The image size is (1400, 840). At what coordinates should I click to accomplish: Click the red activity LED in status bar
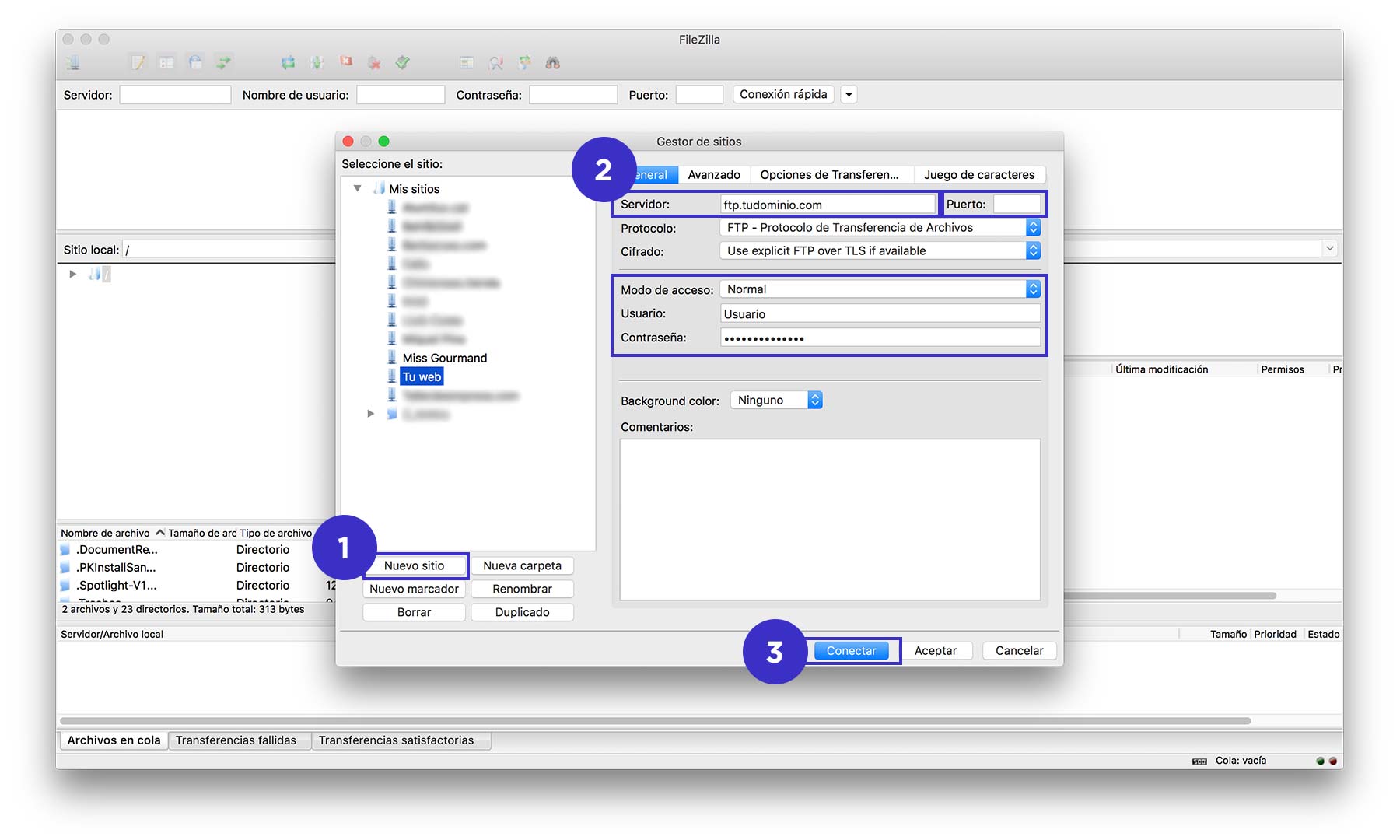click(x=1332, y=761)
